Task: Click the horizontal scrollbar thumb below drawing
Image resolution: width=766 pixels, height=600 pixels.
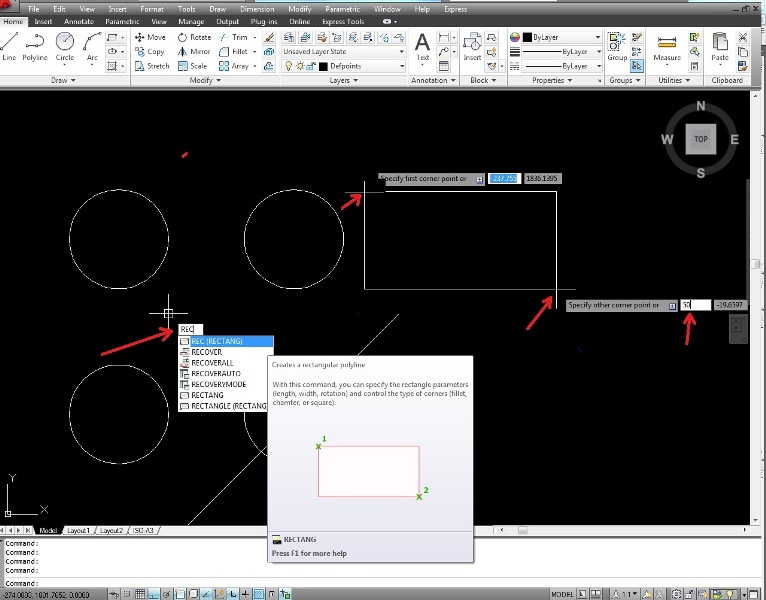Action: 523,530
